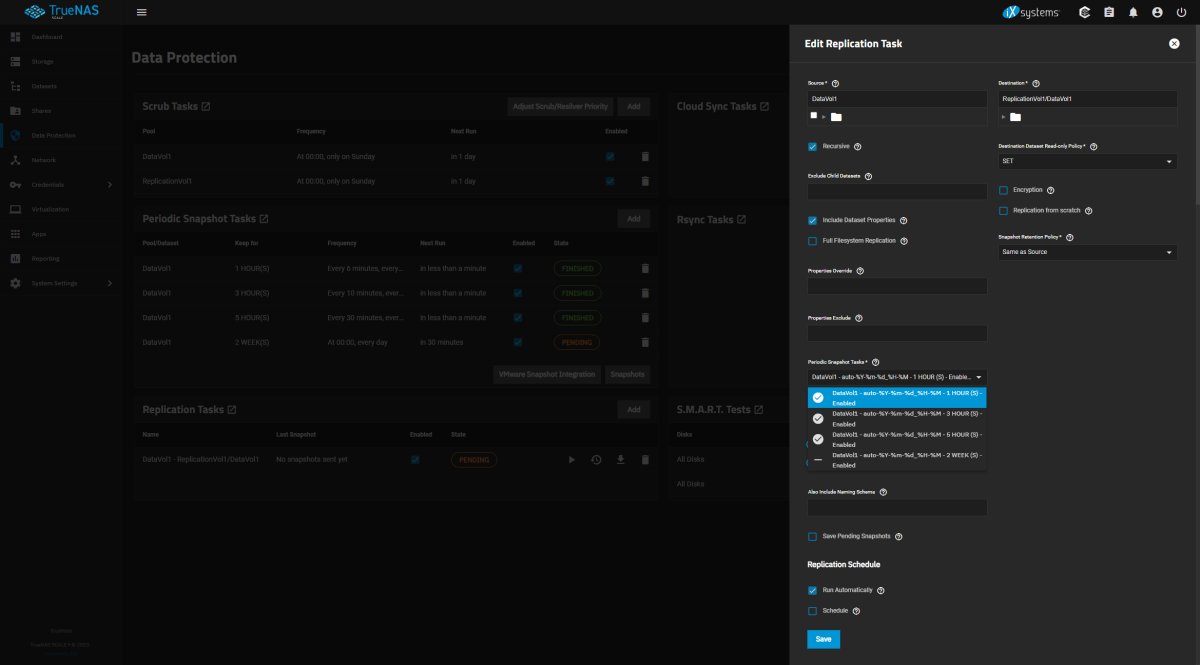Open the jobs clipboard icon in top bar
The width and height of the screenshot is (1200, 665).
coord(1109,12)
